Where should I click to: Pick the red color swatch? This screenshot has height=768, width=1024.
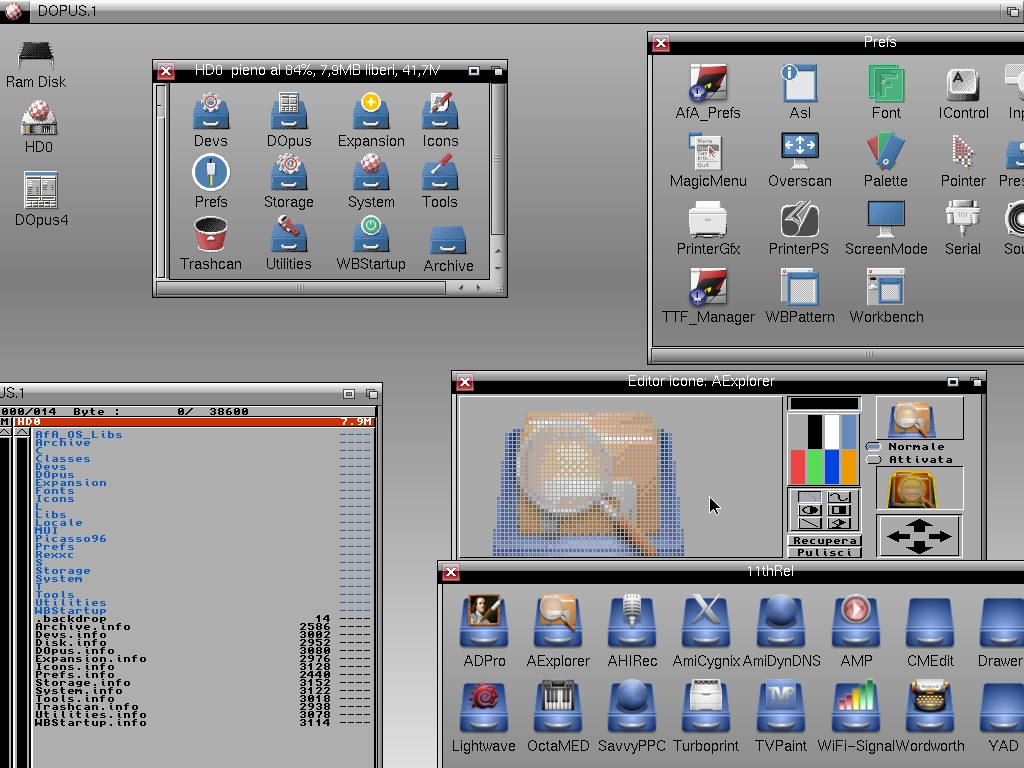(x=798, y=466)
